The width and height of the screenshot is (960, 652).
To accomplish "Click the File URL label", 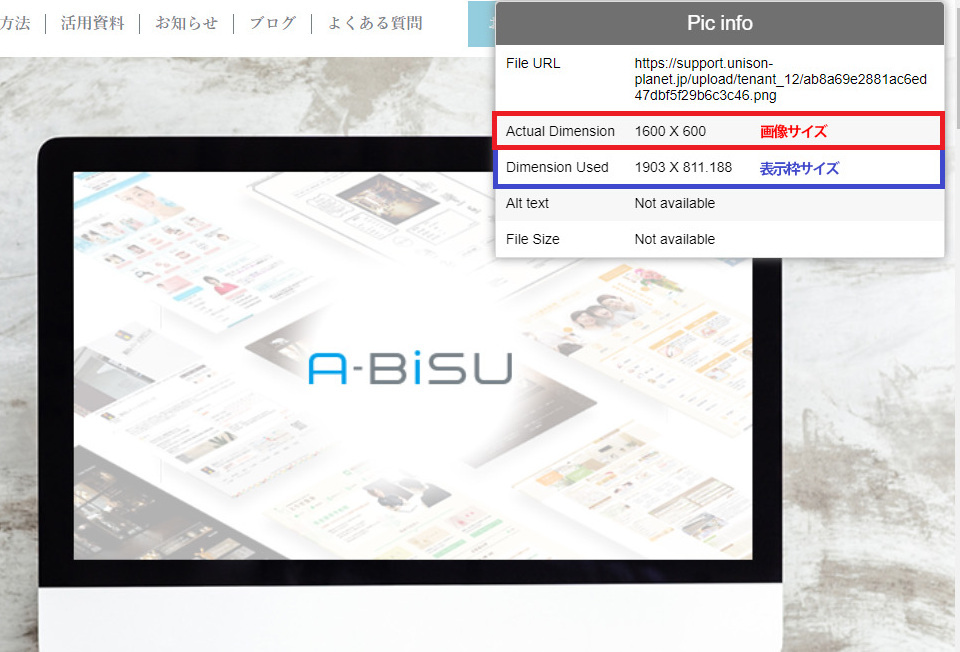I will (533, 64).
